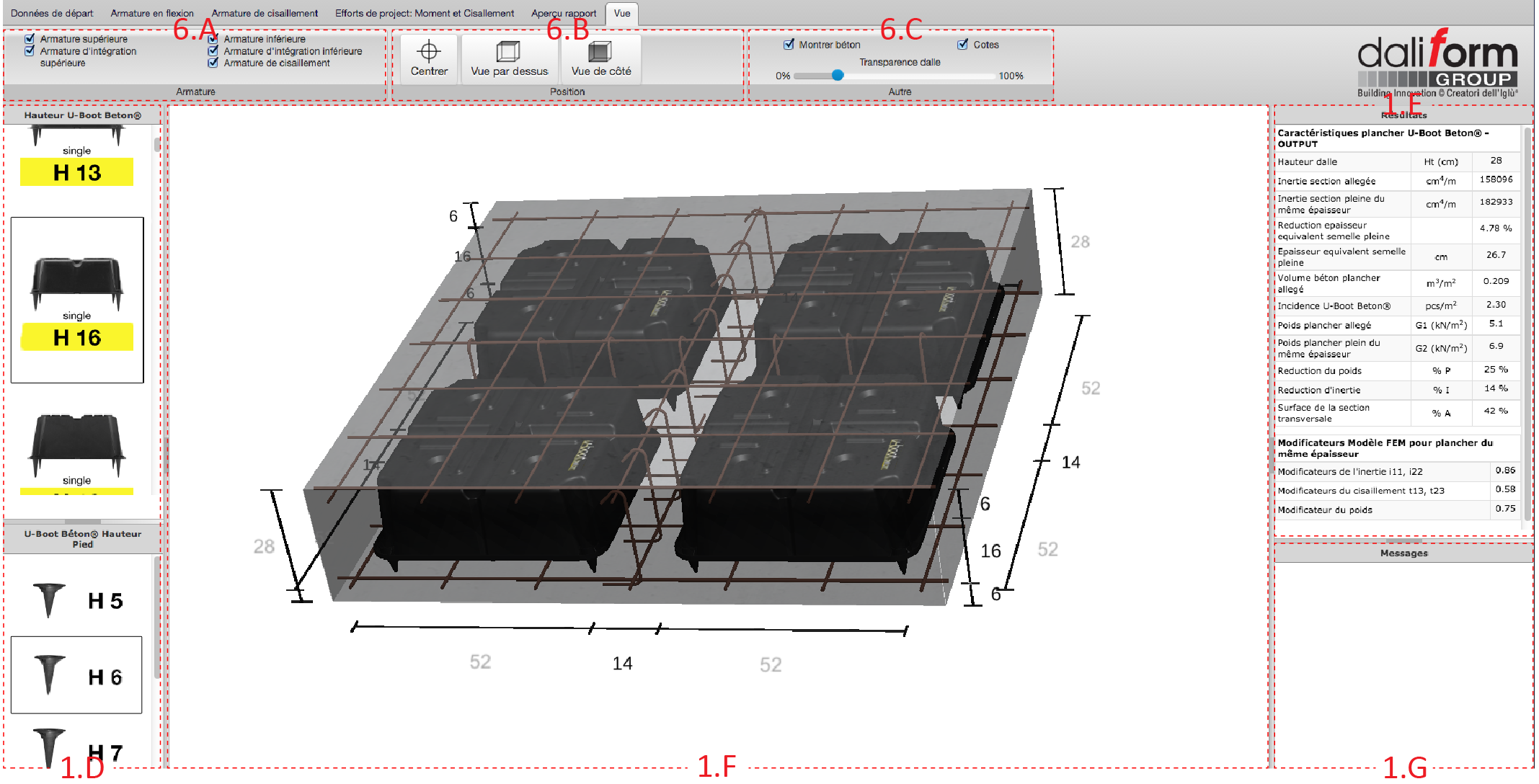Click the Hauteur dalle value 28
This screenshot has height=784, width=1539.
coord(1496,161)
